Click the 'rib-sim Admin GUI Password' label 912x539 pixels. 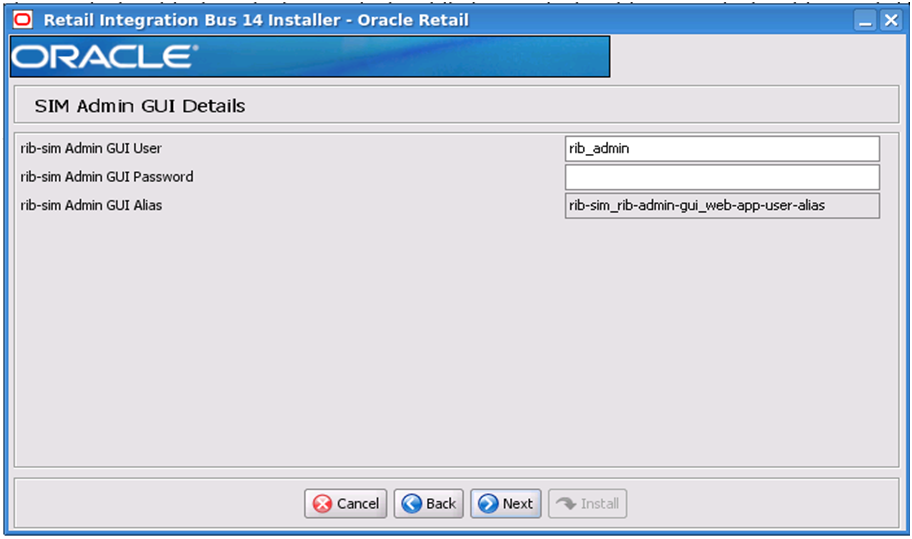point(107,177)
